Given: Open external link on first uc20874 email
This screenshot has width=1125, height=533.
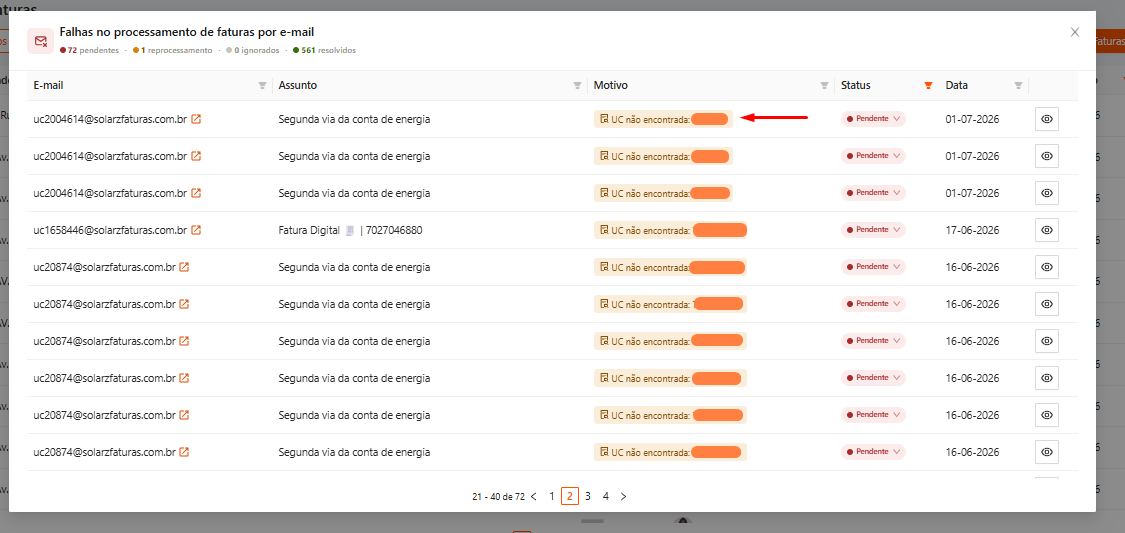Looking at the screenshot, I should coord(184,267).
